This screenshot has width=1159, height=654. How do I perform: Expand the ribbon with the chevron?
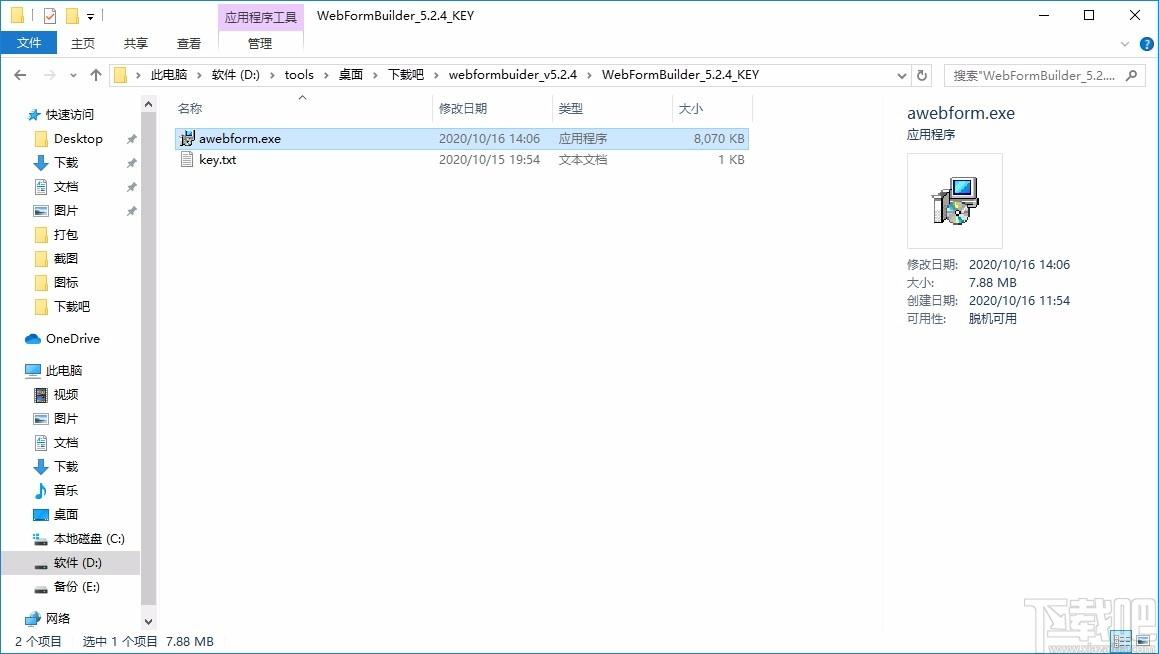point(1125,44)
